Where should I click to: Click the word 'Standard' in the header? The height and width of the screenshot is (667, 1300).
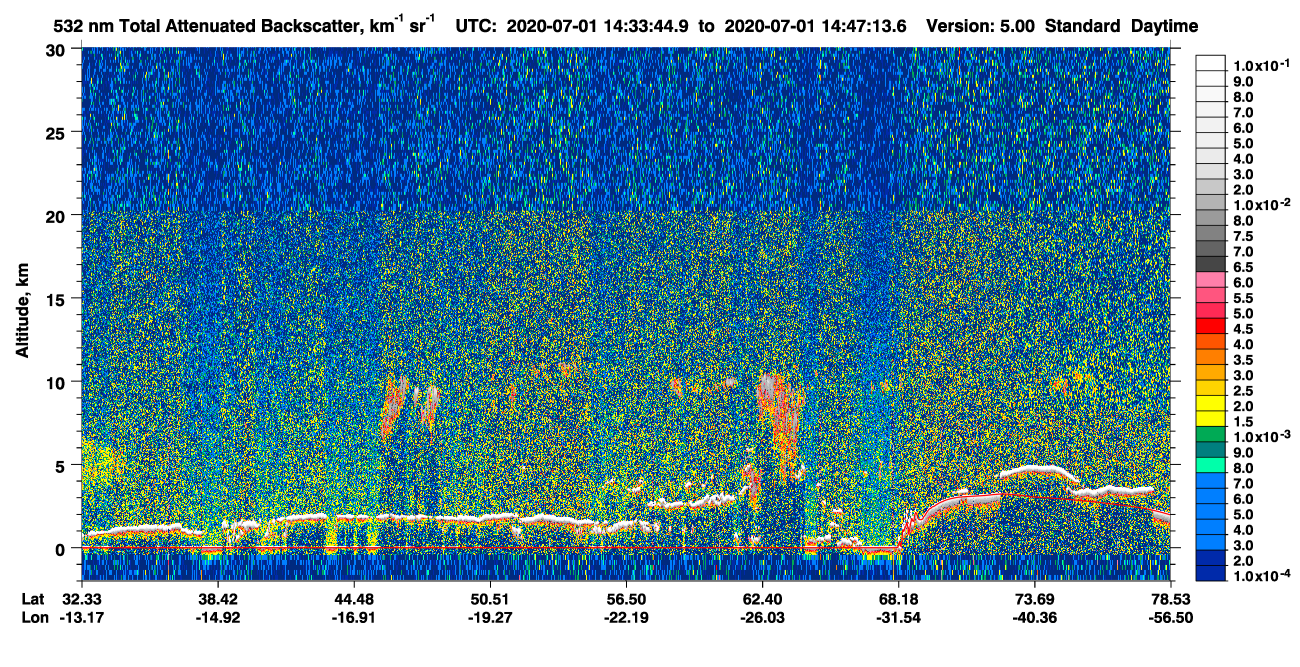[1084, 26]
